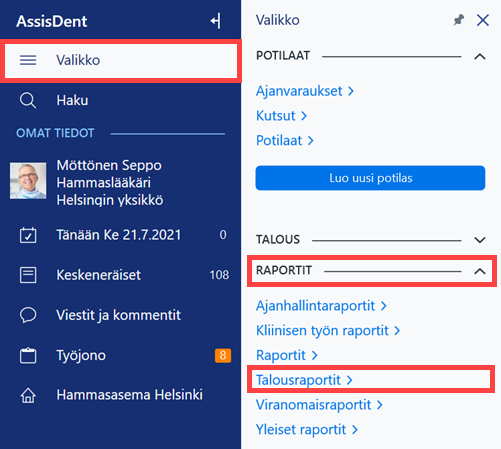Click the orange Työjono badge showing 8
The width and height of the screenshot is (501, 449).
[x=223, y=355]
